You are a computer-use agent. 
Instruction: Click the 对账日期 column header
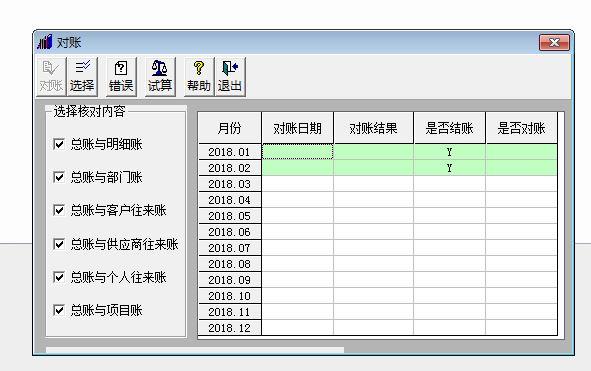coord(297,128)
